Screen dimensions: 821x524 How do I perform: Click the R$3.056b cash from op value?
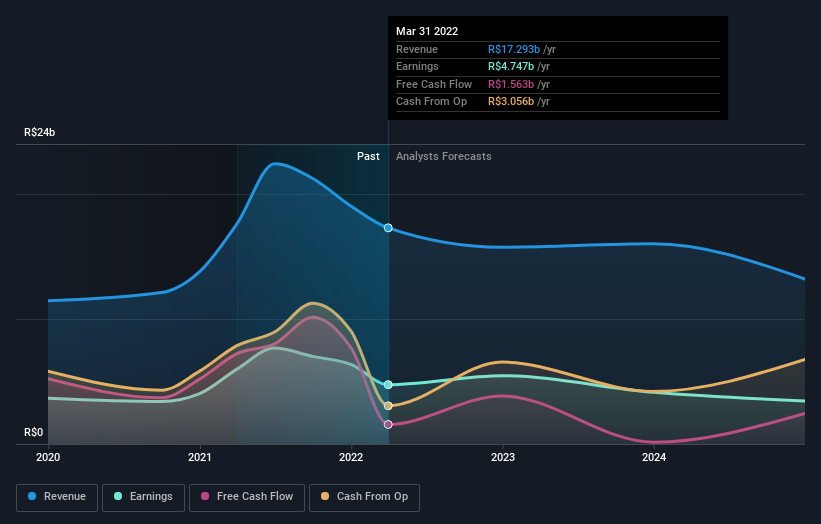coord(511,102)
